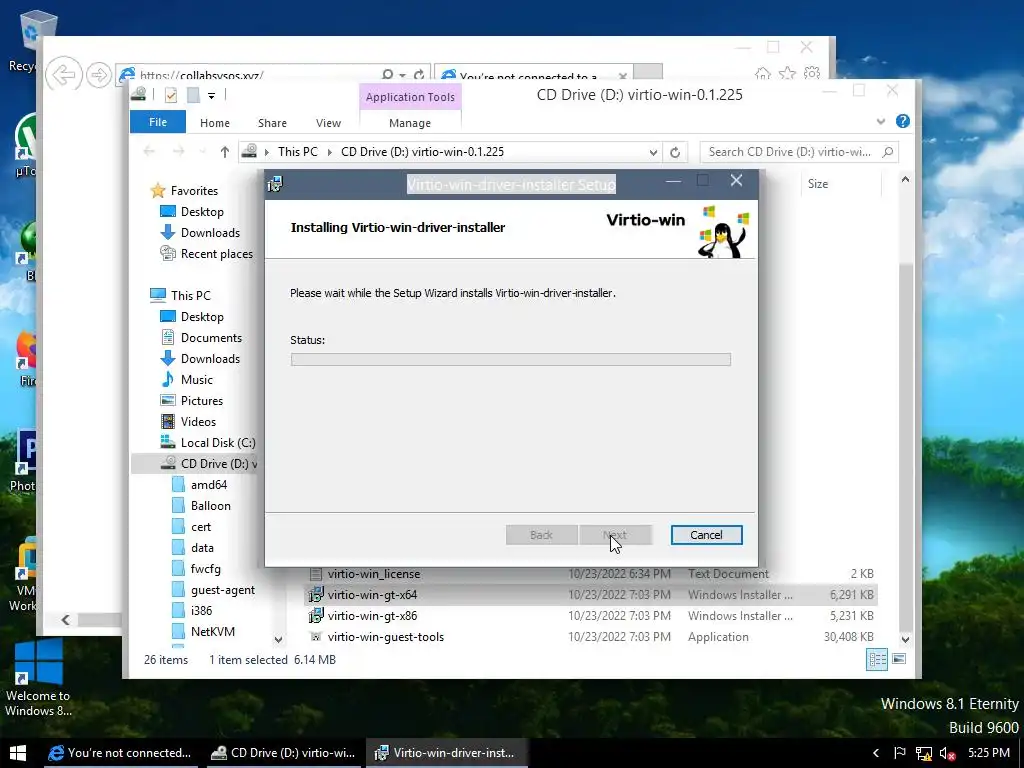Viewport: 1024px width, 768px height.
Task: Click the Properties quick access icon in Explorer
Action: (x=171, y=95)
